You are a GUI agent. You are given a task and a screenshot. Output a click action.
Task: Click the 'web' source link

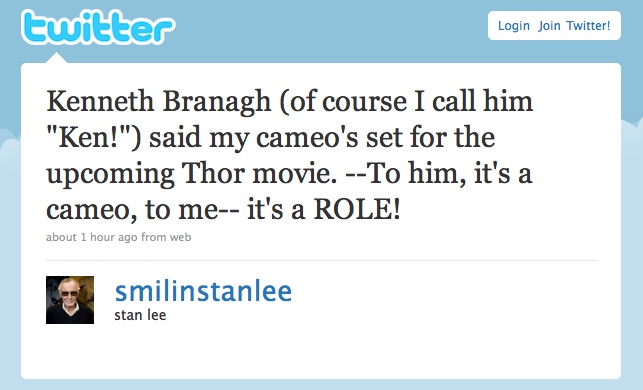click(180, 237)
